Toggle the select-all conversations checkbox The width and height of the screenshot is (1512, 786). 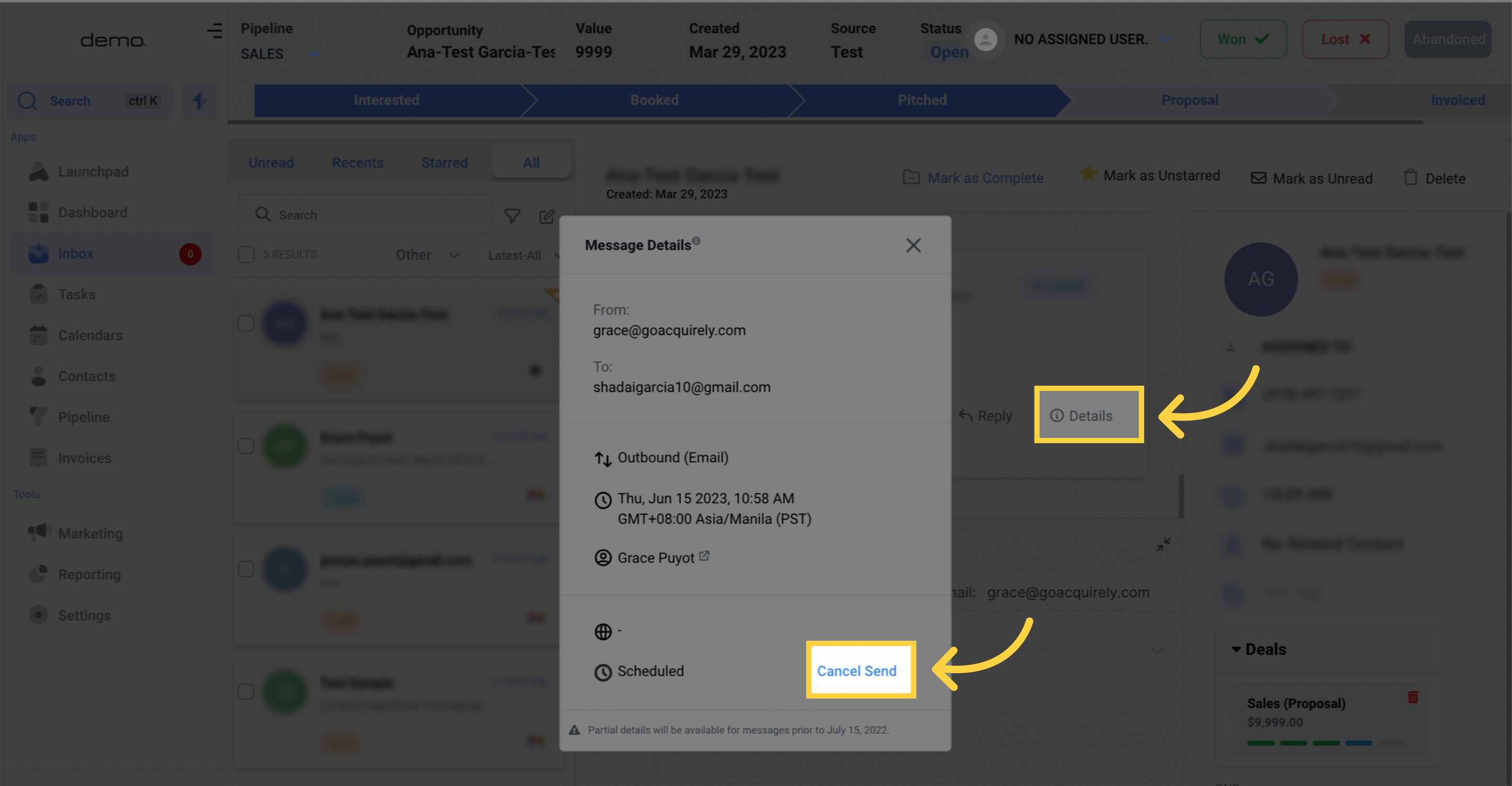coord(246,255)
